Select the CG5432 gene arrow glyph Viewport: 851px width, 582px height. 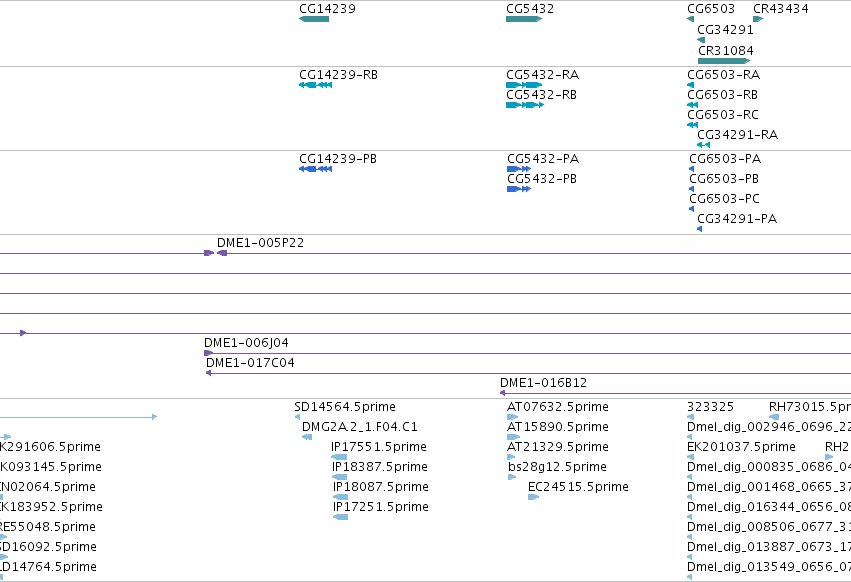point(524,19)
